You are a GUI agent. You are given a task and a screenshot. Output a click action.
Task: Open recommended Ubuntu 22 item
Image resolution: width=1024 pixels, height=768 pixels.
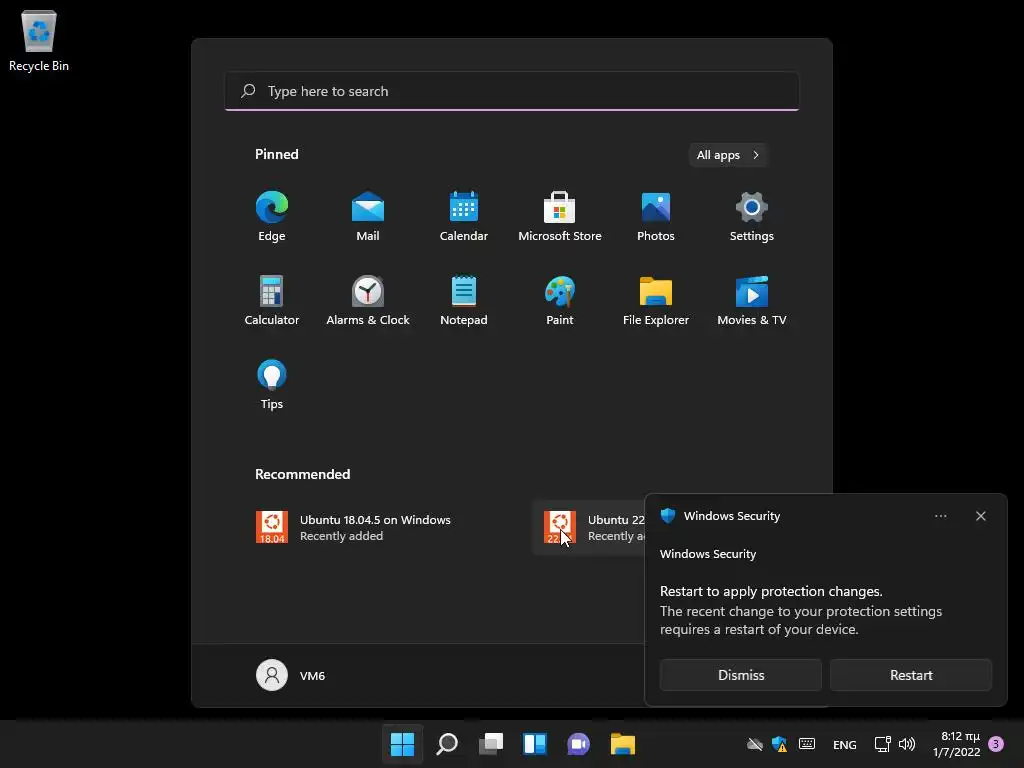[x=590, y=527]
